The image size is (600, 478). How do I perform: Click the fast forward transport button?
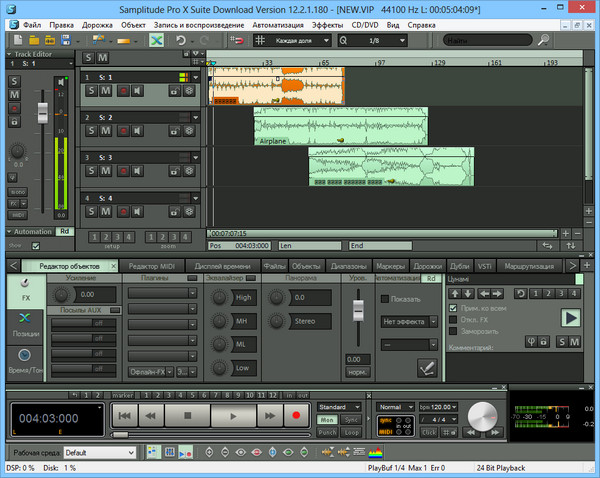tap(270, 415)
